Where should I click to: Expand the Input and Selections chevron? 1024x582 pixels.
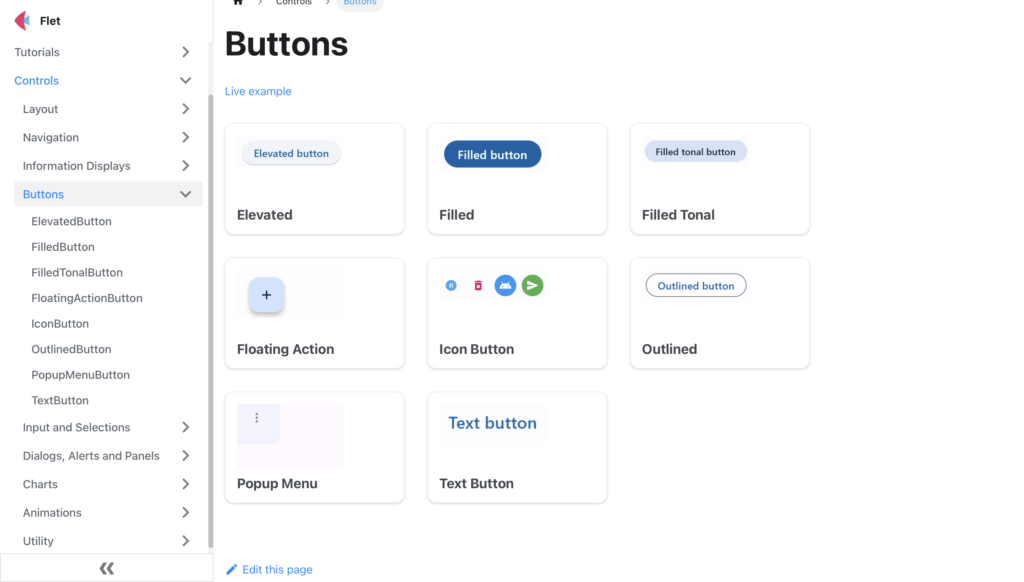tap(186, 427)
